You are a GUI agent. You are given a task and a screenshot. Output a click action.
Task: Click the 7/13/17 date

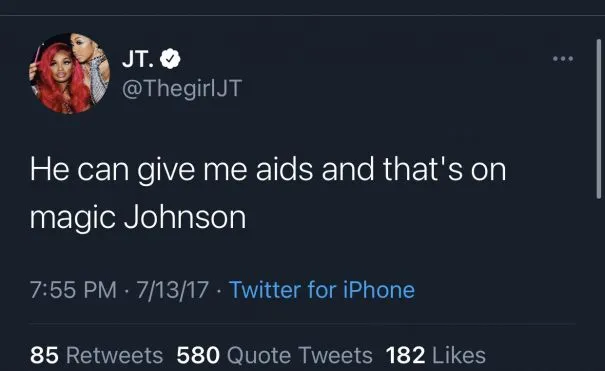(x=172, y=290)
